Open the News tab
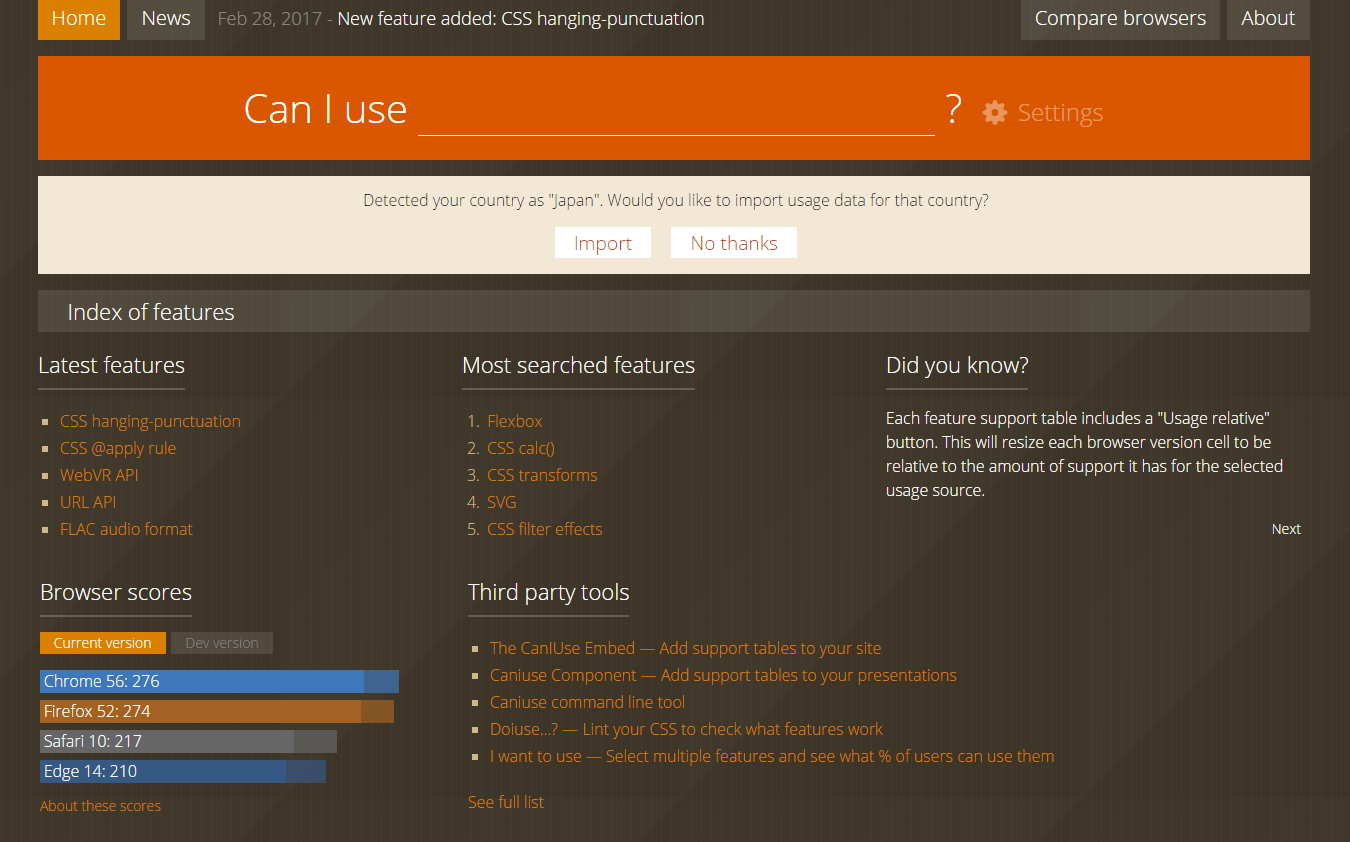The height and width of the screenshot is (842, 1350). [x=166, y=19]
